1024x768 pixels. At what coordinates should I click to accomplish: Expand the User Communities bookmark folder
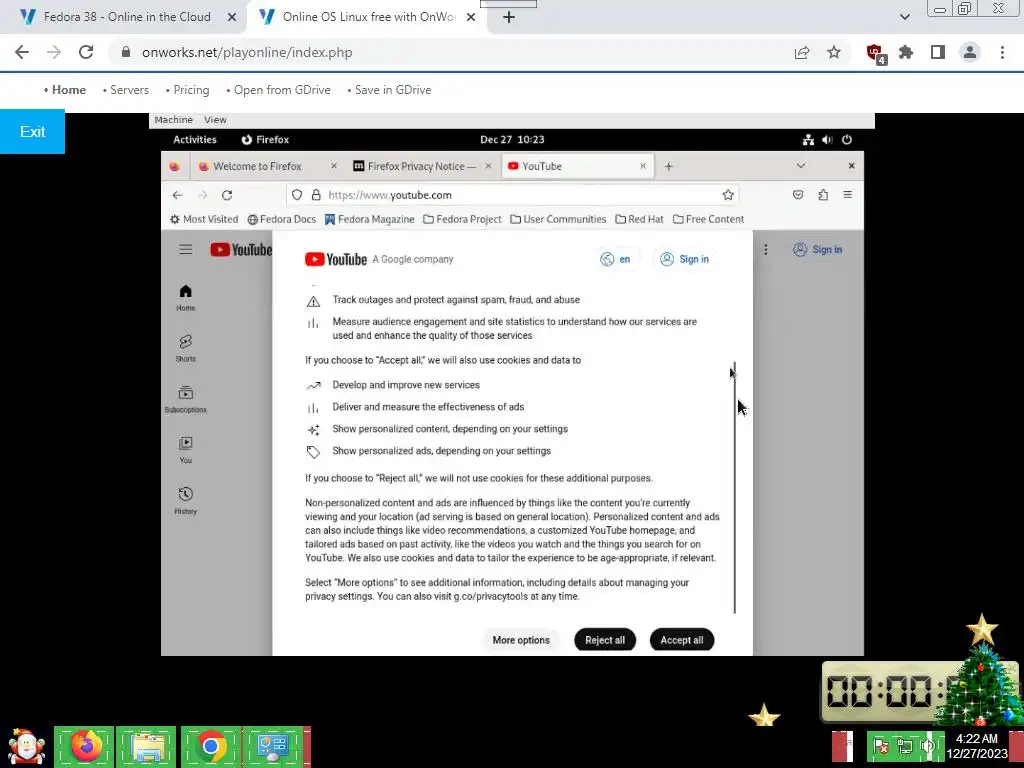pos(558,219)
